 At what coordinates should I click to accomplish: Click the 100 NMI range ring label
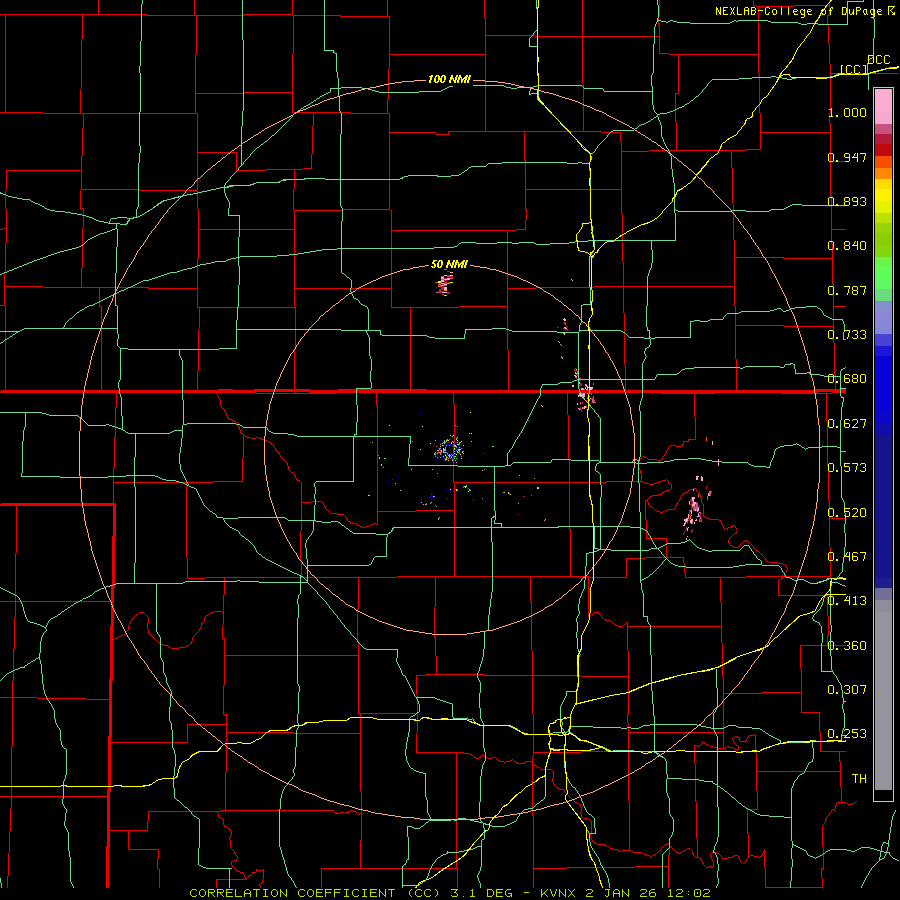pyautogui.click(x=449, y=79)
